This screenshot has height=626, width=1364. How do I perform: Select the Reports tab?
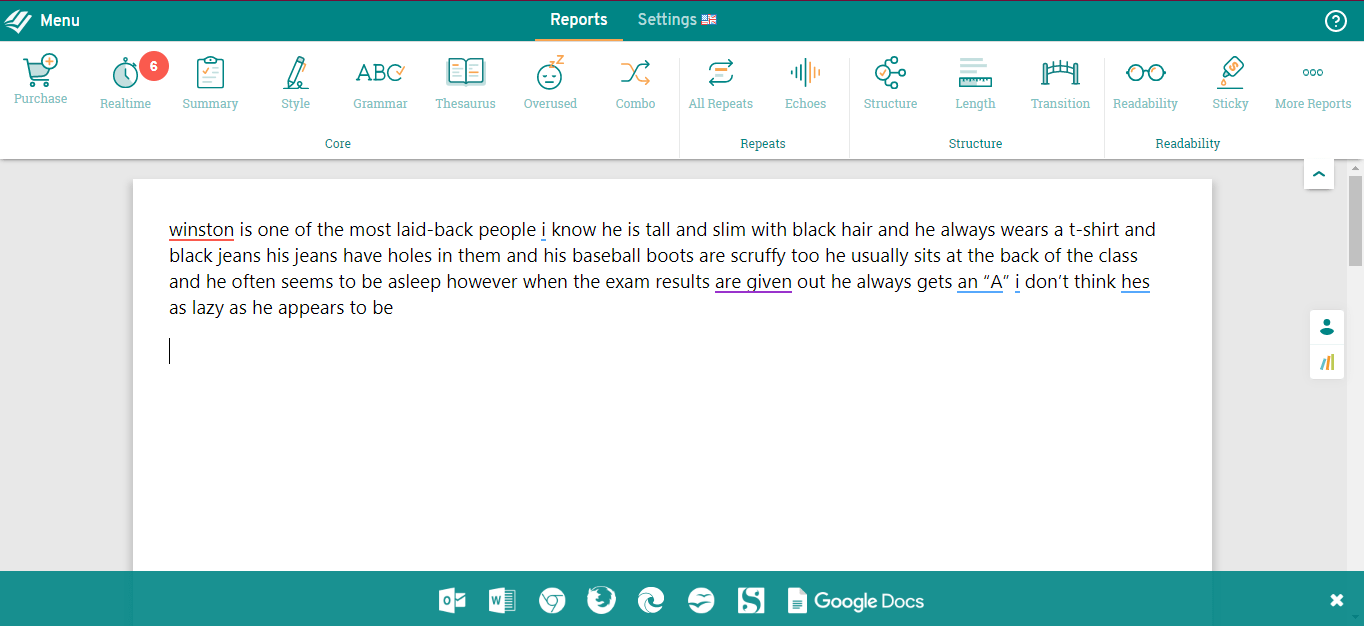tap(578, 20)
